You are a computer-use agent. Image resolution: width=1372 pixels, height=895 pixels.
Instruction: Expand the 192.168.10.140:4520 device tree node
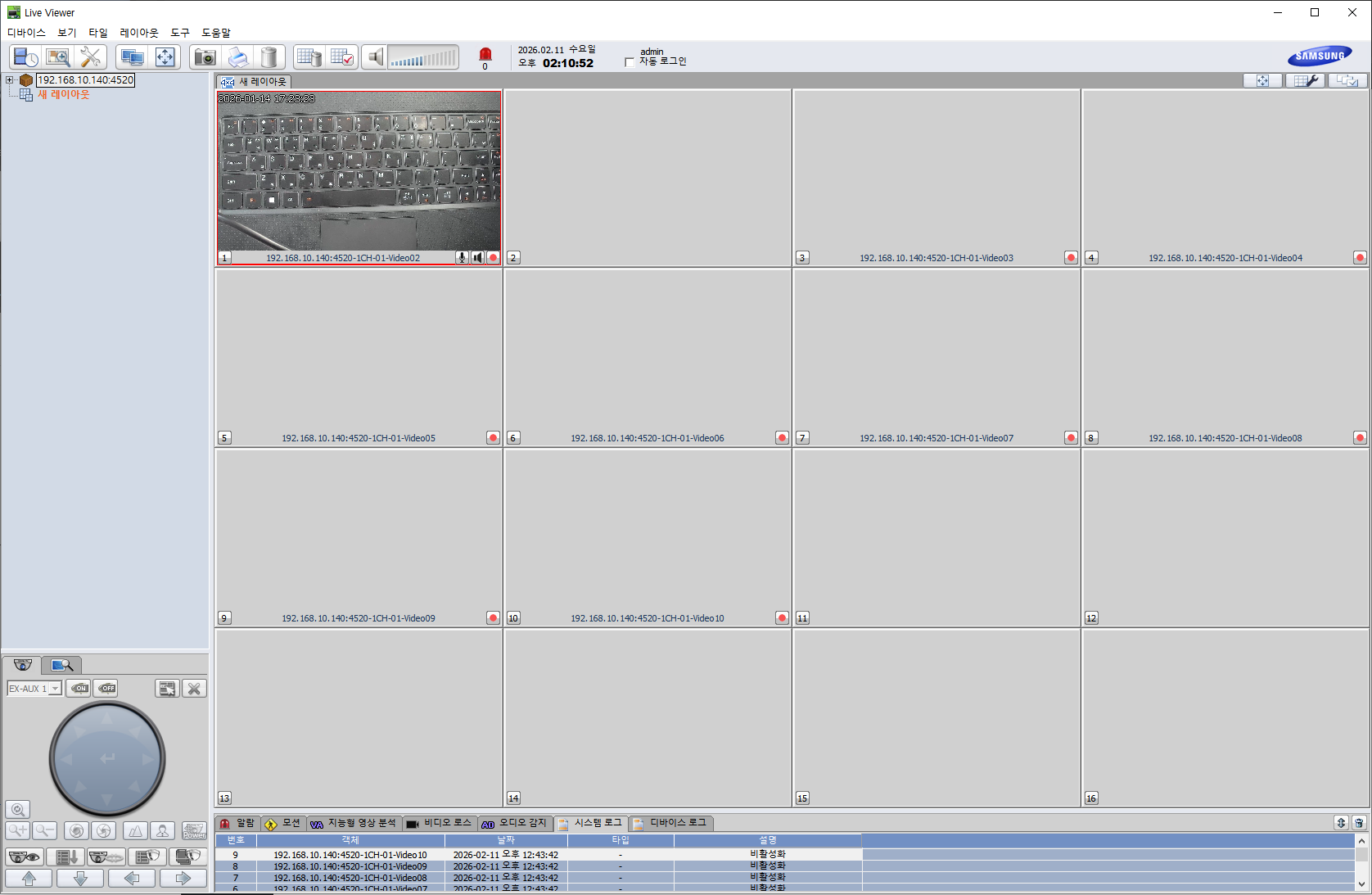click(x=9, y=80)
